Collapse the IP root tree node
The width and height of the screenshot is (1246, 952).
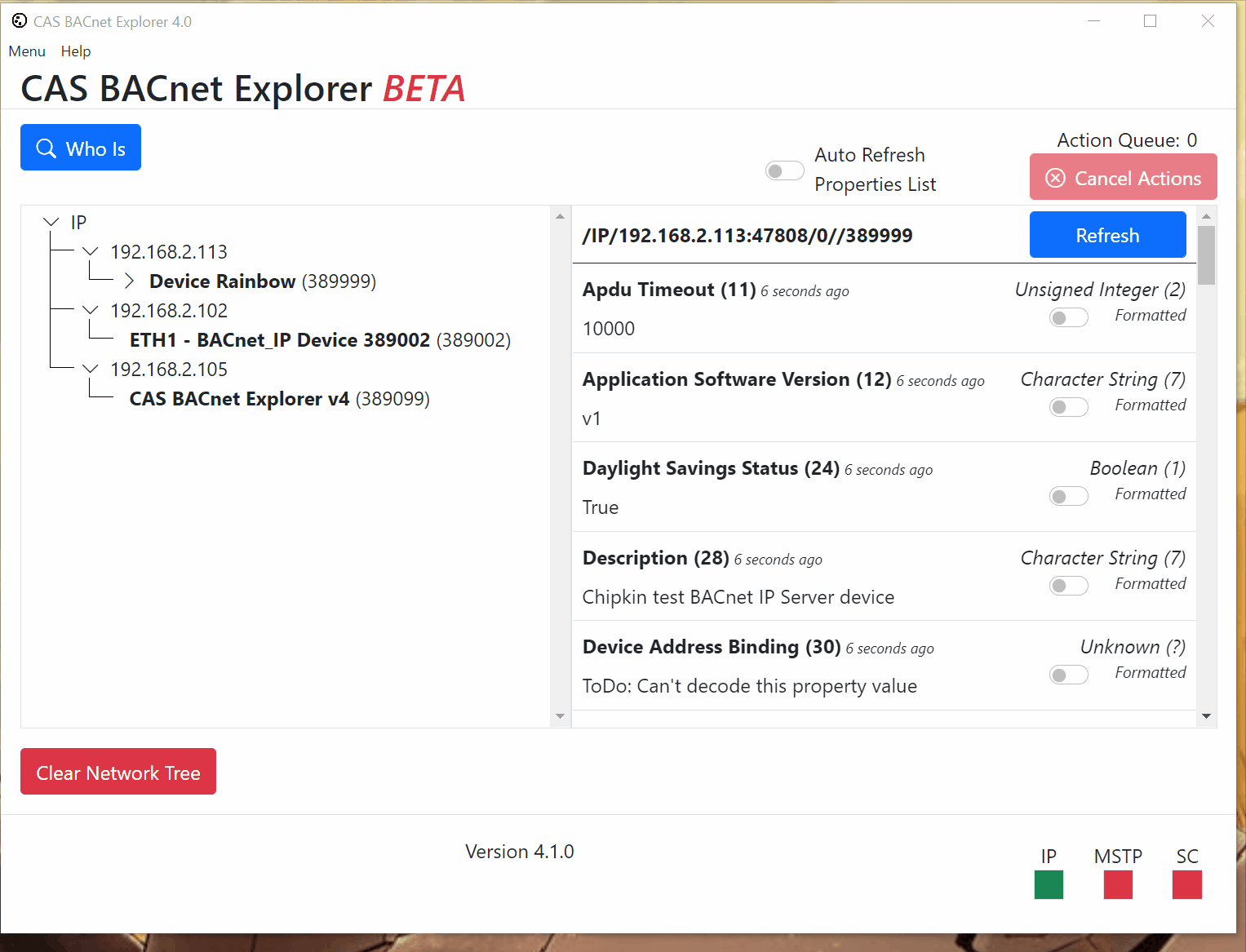[51, 222]
